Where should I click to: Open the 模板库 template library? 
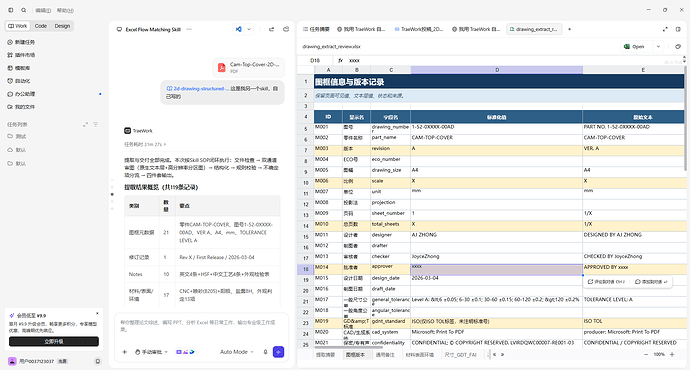point(19,68)
